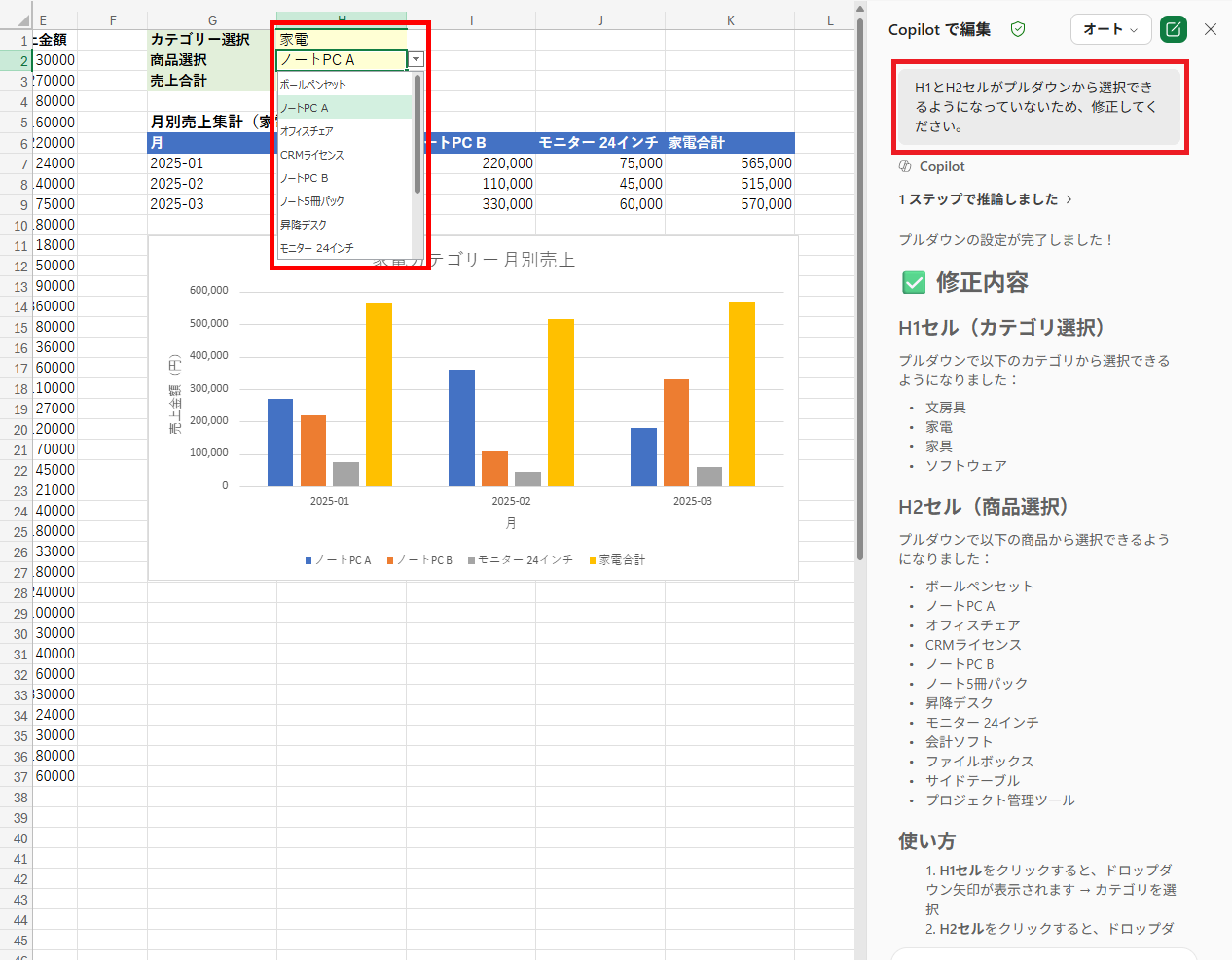1232x960 pixels.
Task: Toggle the dropdown arrow on cell H2
Action: (x=416, y=59)
